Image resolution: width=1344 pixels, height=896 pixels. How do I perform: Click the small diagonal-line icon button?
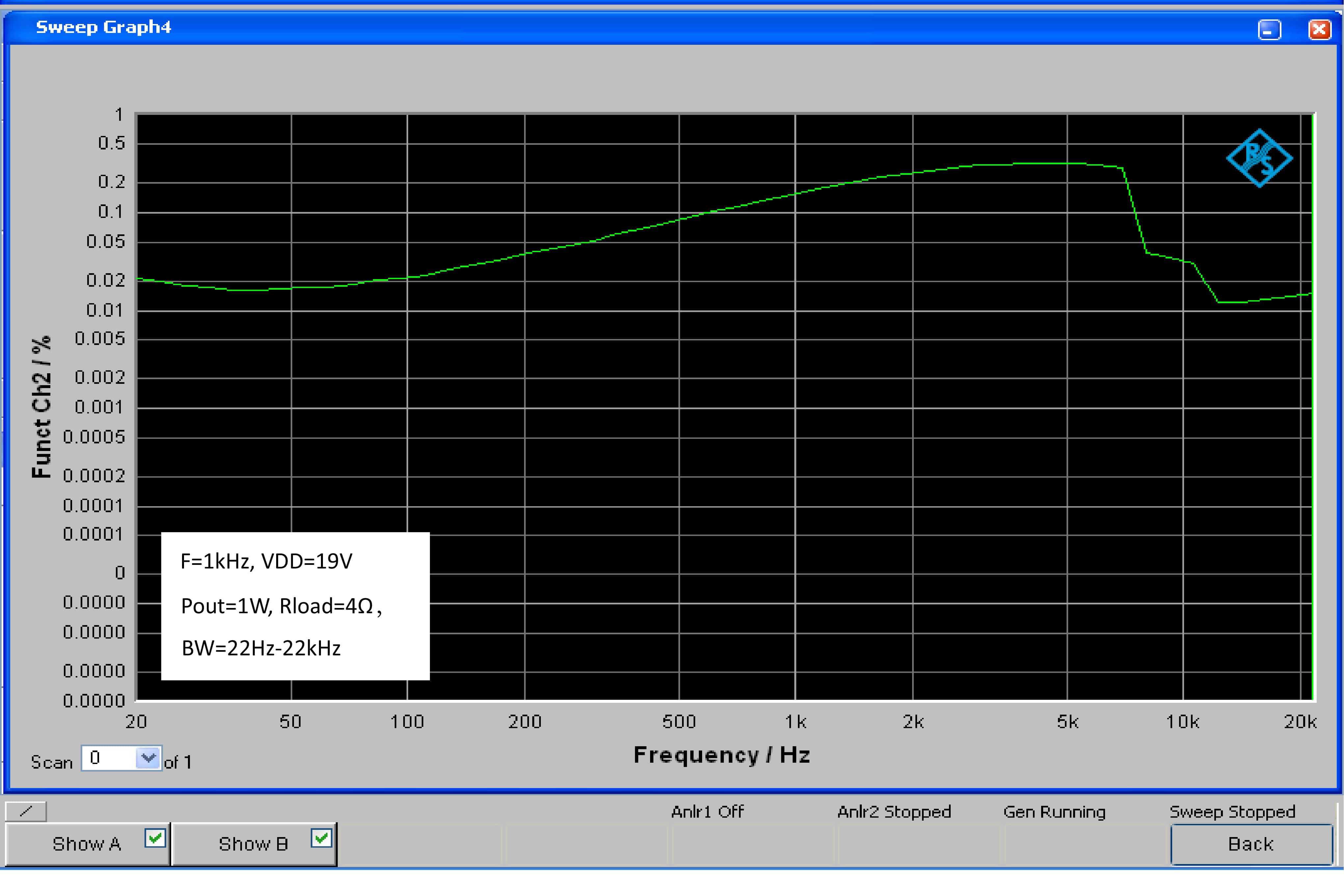[26, 811]
